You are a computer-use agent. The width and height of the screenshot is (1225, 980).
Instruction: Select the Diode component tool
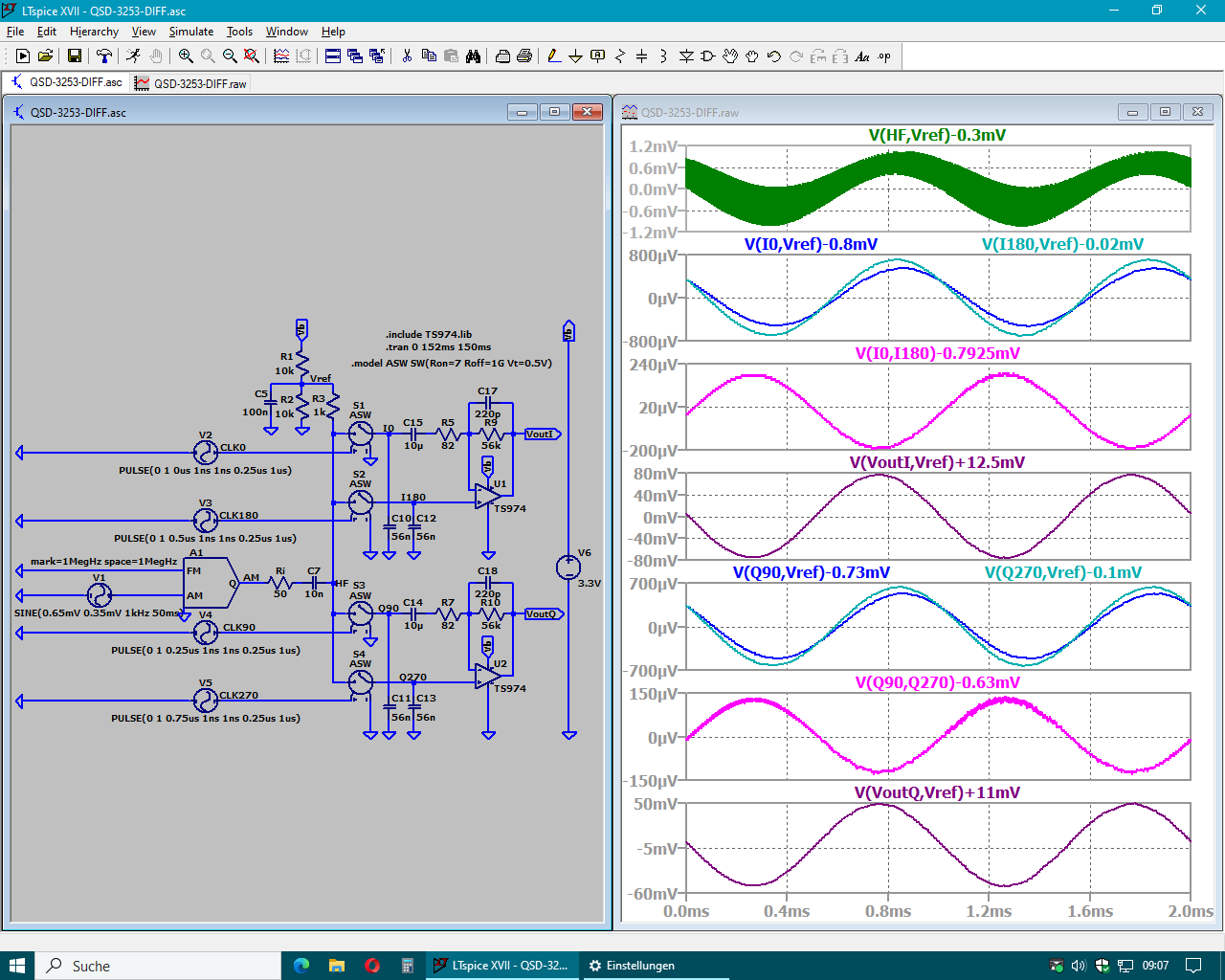coord(686,56)
